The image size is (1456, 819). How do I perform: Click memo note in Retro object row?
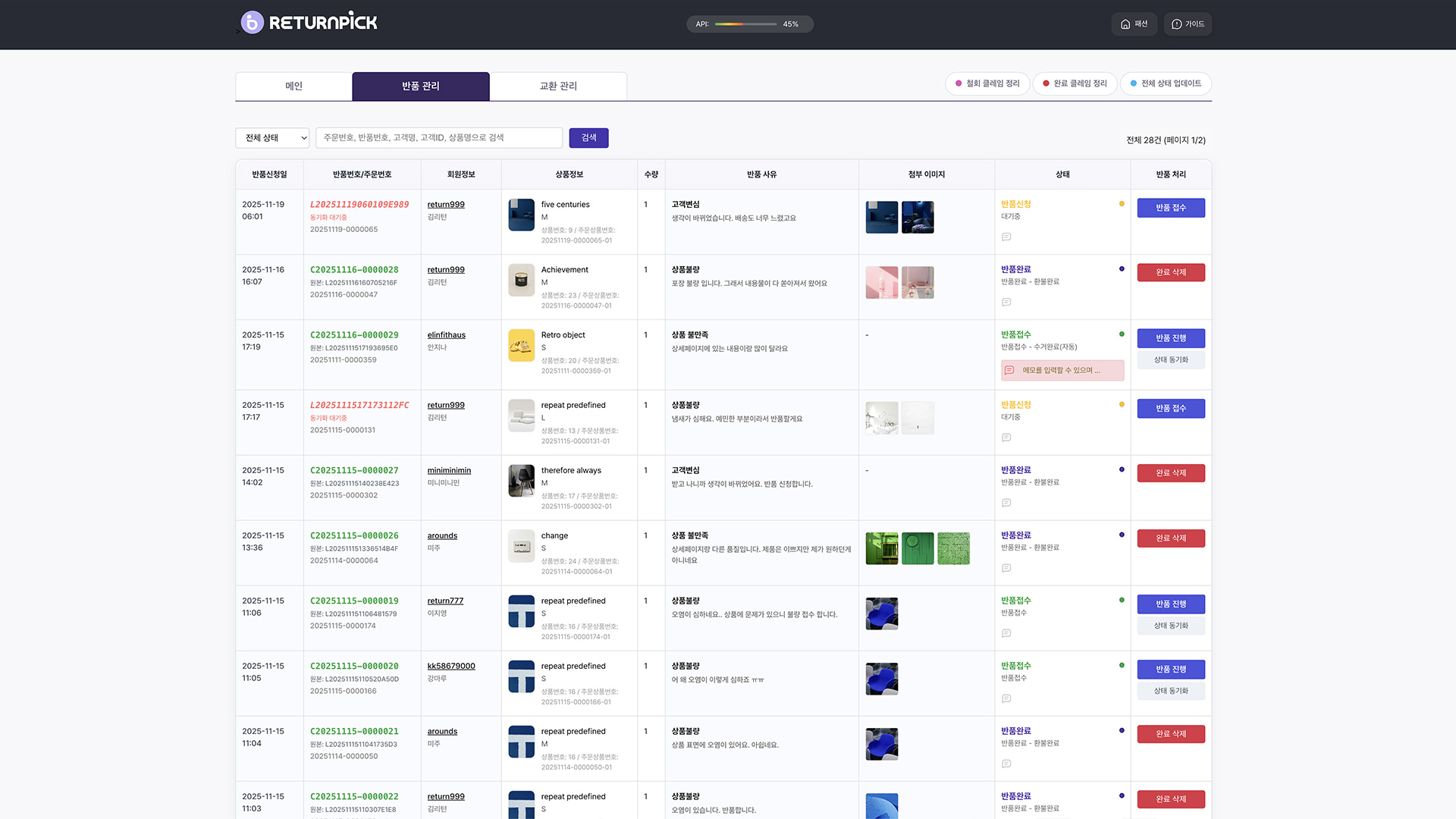(1062, 371)
